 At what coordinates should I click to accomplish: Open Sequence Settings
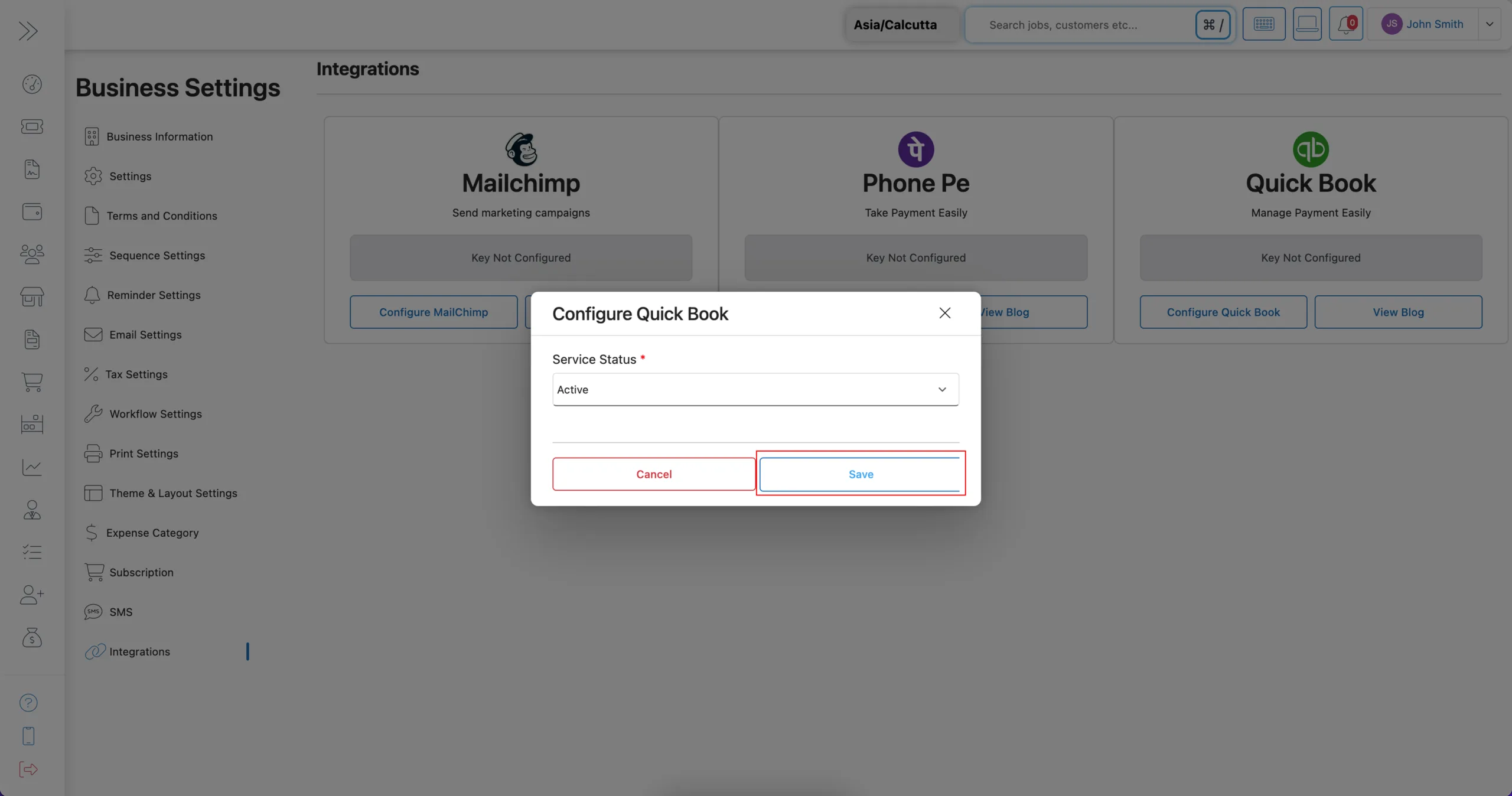point(145,255)
